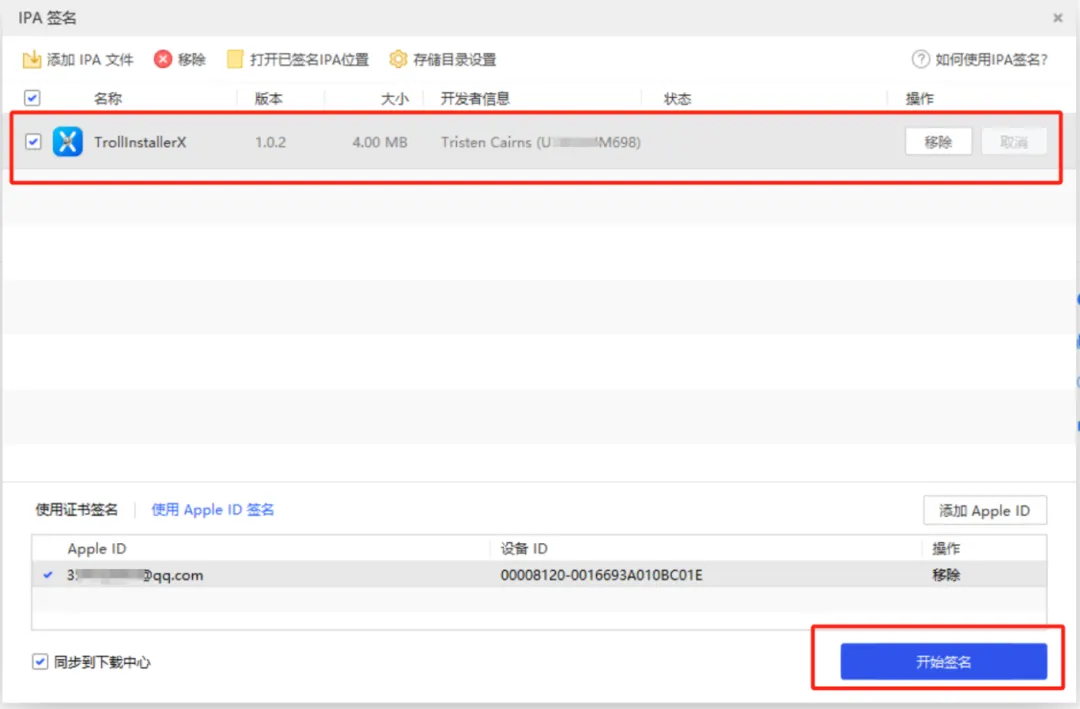1080x709 pixels.
Task: Close the IPA signing dialog
Action: click(x=1057, y=18)
